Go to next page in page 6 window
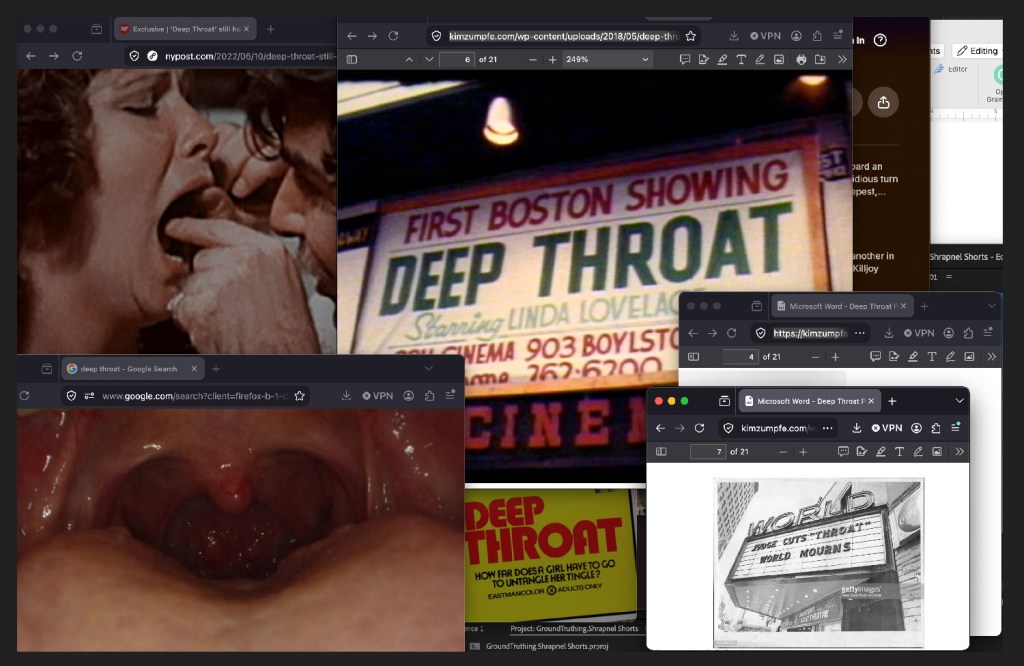Screen dimensions: 1024x666 point(429,59)
